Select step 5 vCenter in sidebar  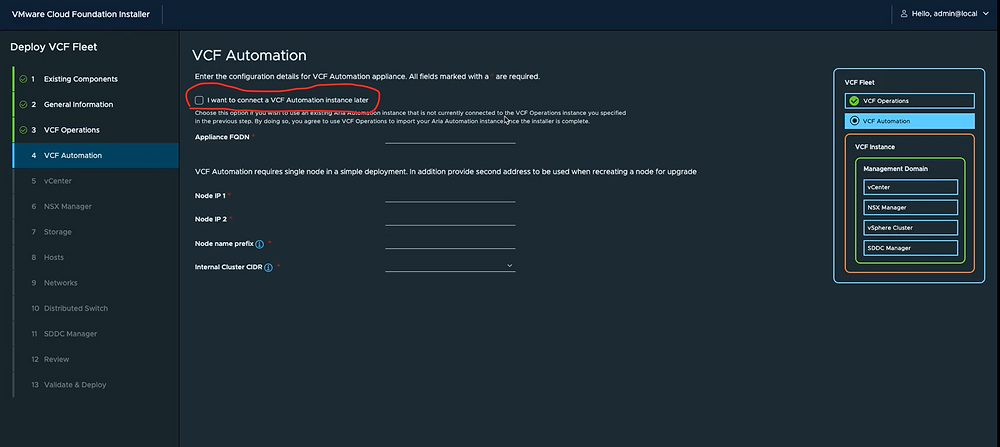[95, 181]
